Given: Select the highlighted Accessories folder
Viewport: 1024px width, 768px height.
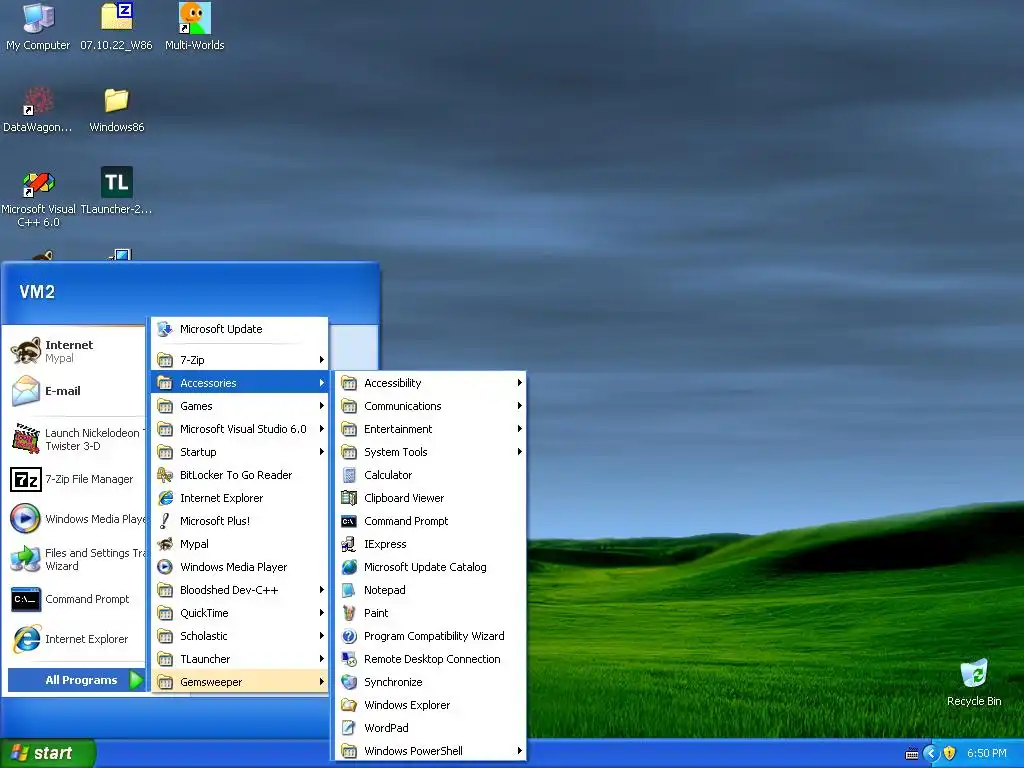Looking at the screenshot, I should [x=240, y=383].
